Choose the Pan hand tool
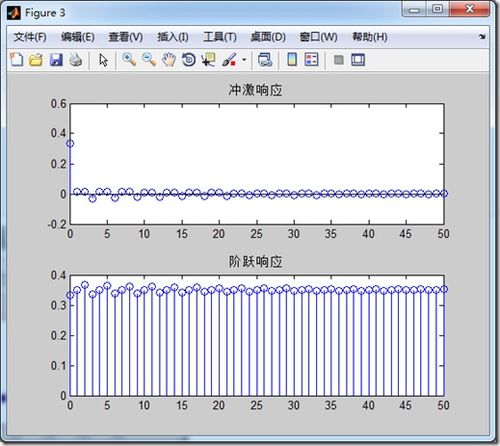This screenshot has width=500, height=446. pyautogui.click(x=169, y=60)
